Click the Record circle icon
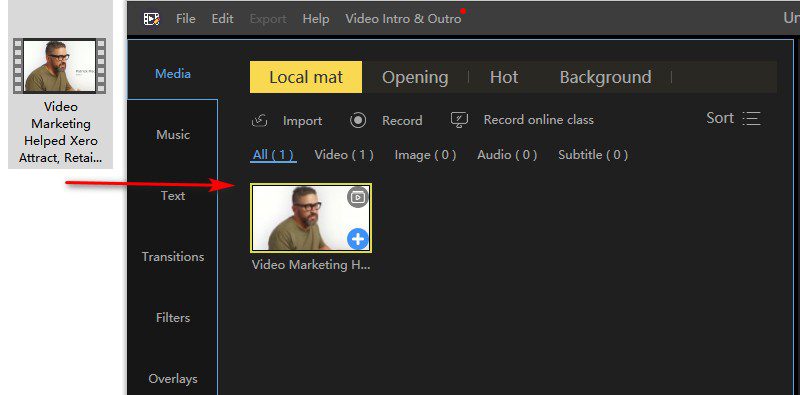 [358, 120]
